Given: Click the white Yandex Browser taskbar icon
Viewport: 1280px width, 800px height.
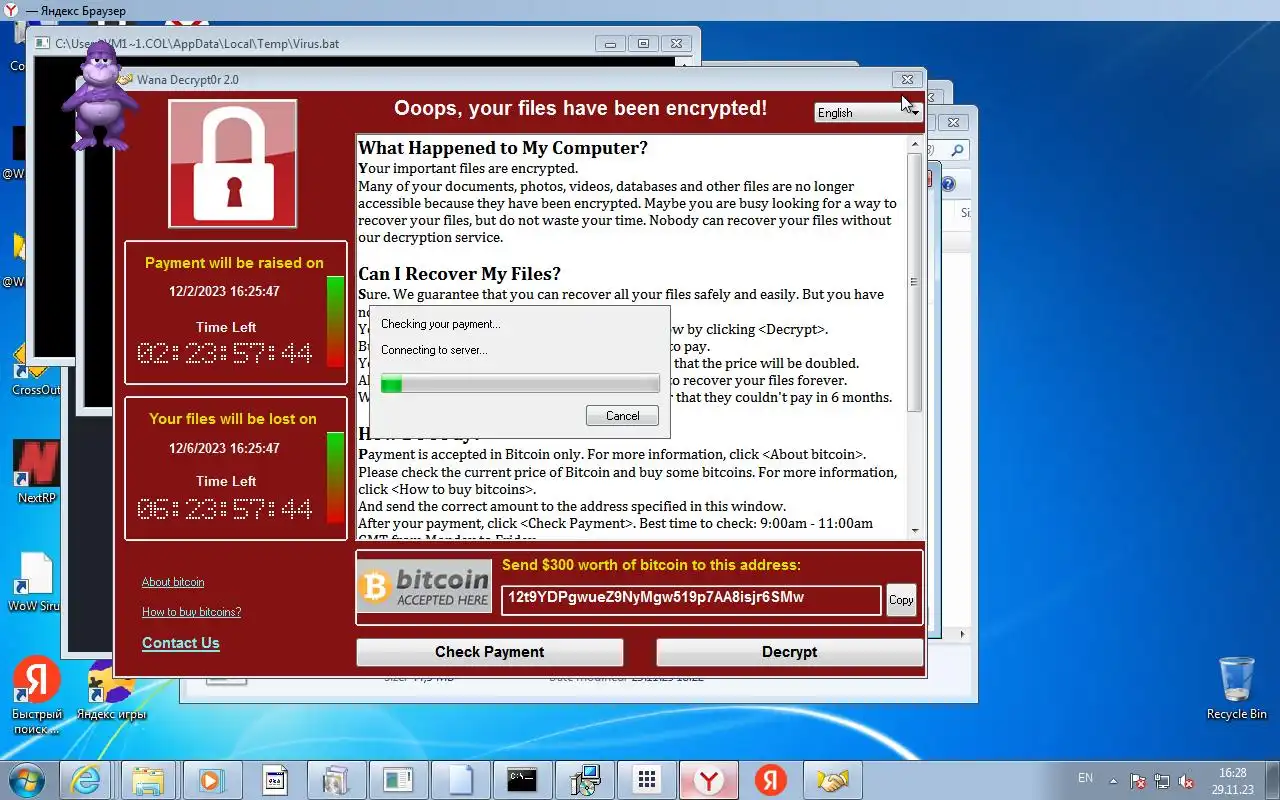Looking at the screenshot, I should click(709, 780).
